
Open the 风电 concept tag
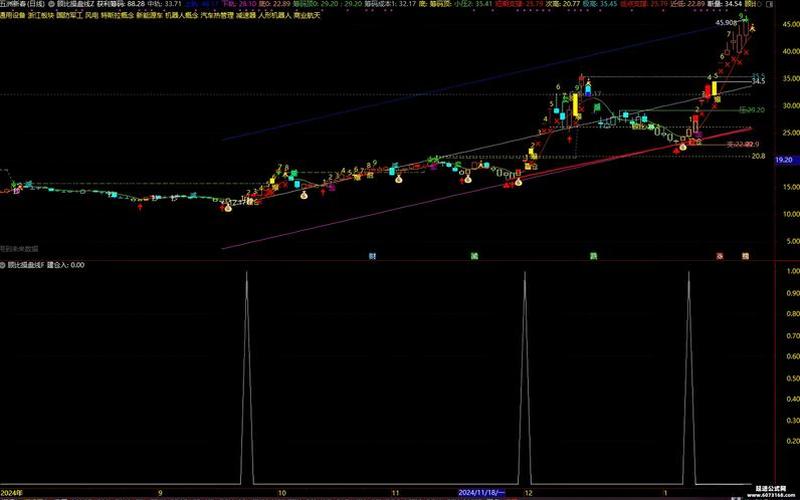click(92, 15)
